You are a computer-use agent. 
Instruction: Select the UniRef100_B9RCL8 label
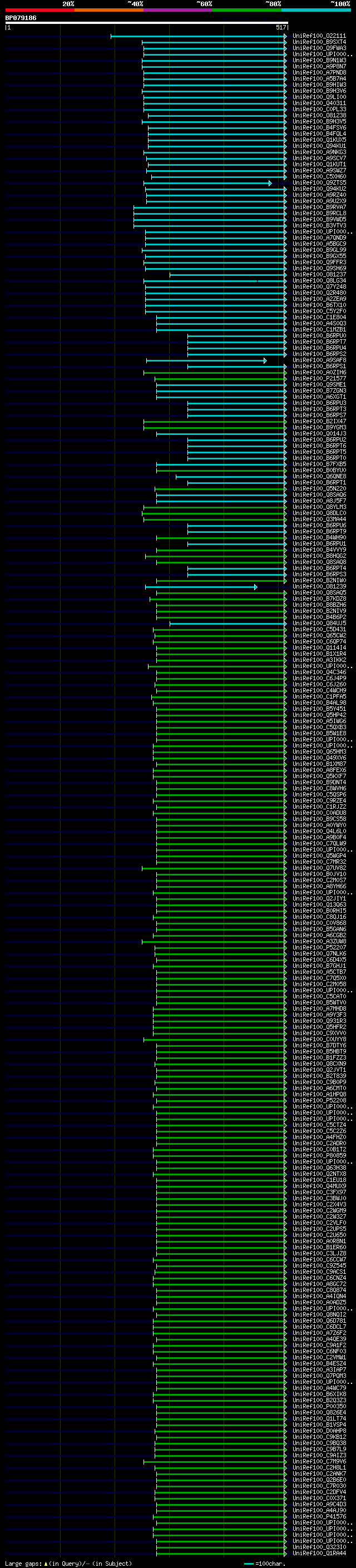(319, 214)
